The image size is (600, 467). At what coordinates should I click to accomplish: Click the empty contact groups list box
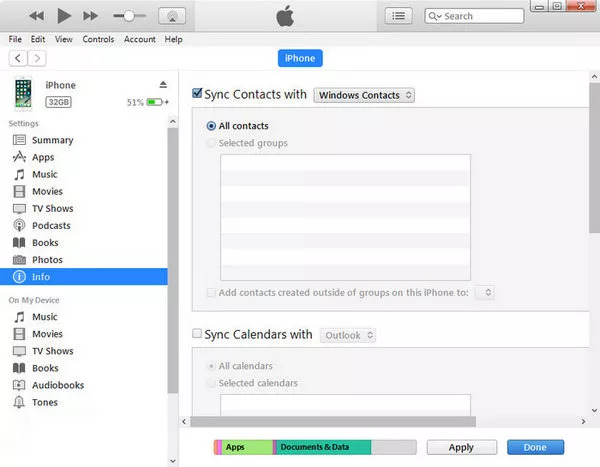[345, 217]
